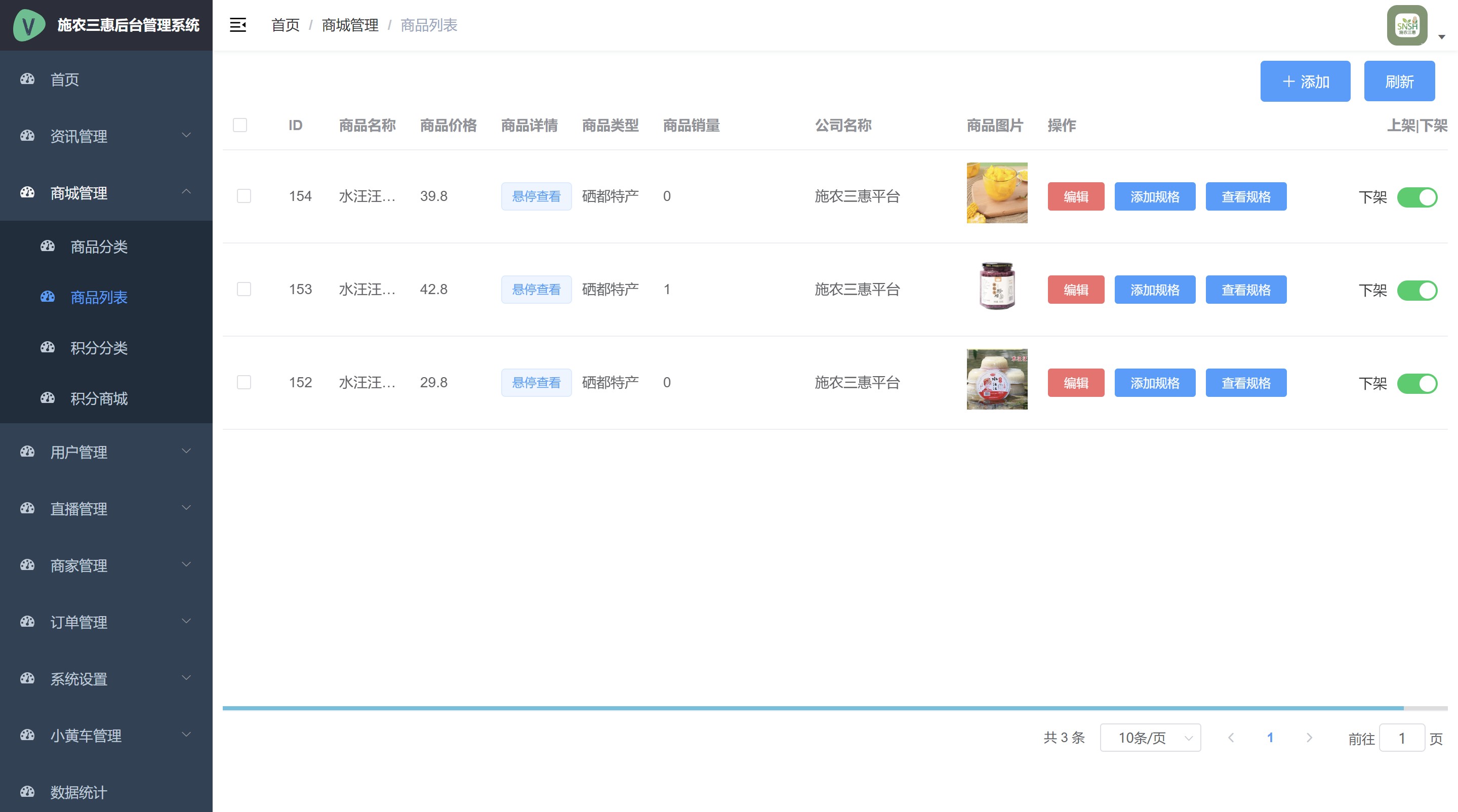Click the icon next to 商品分类
This screenshot has height=812, width=1458.
48,246
